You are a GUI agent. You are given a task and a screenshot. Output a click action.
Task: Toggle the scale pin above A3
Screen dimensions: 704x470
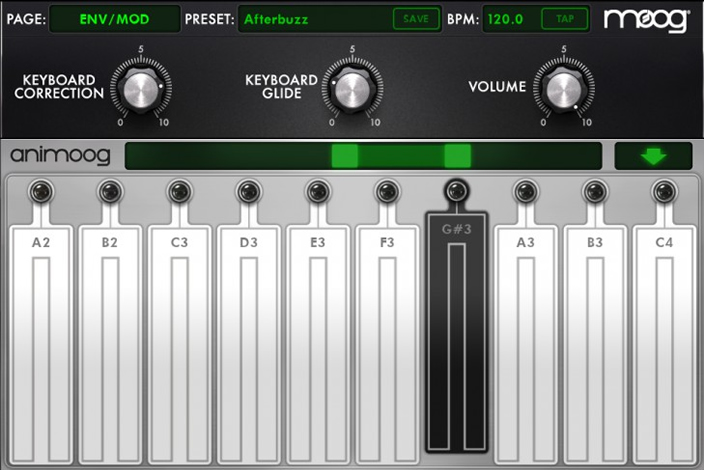click(x=526, y=192)
